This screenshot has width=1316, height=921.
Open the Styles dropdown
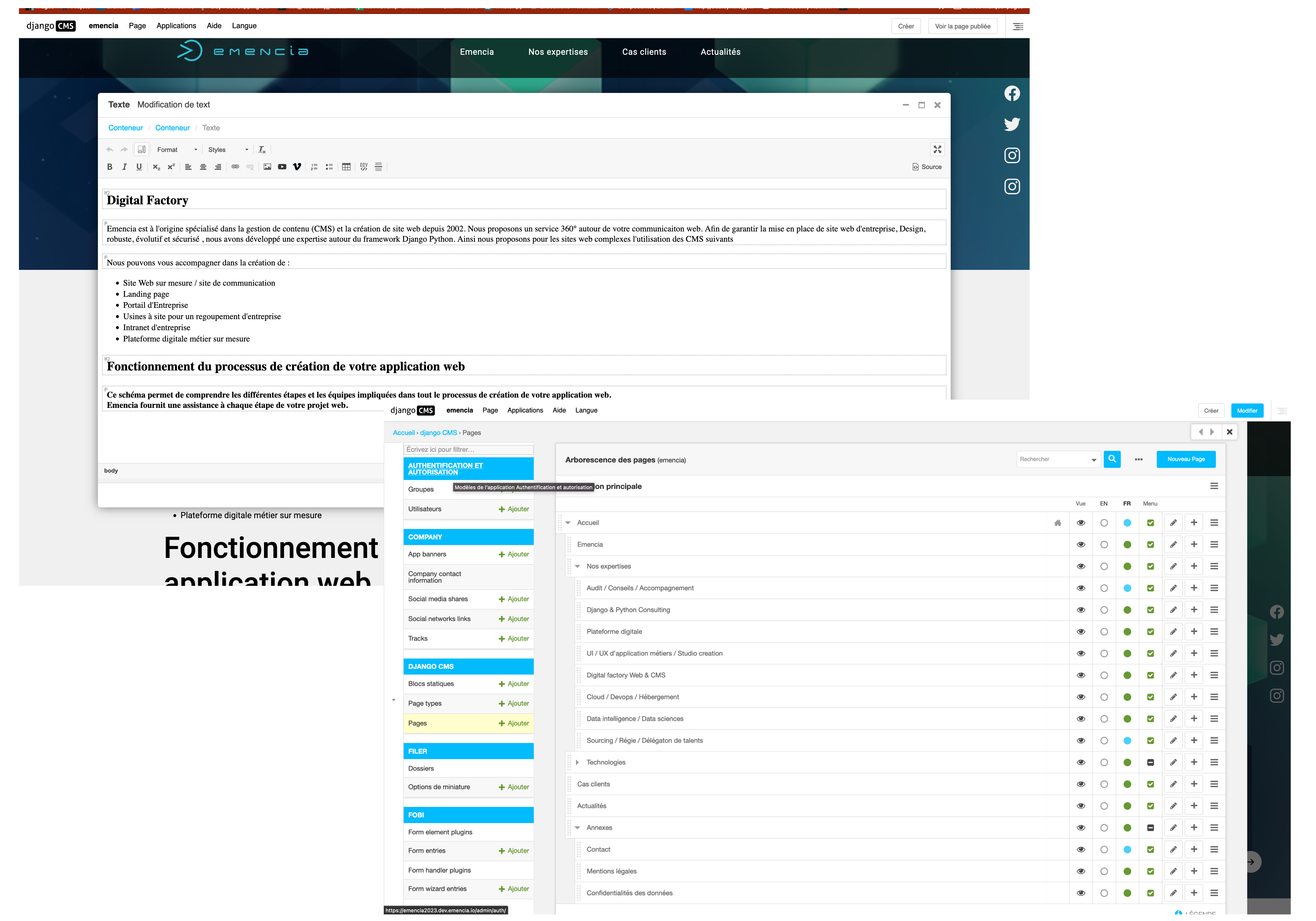click(x=228, y=150)
